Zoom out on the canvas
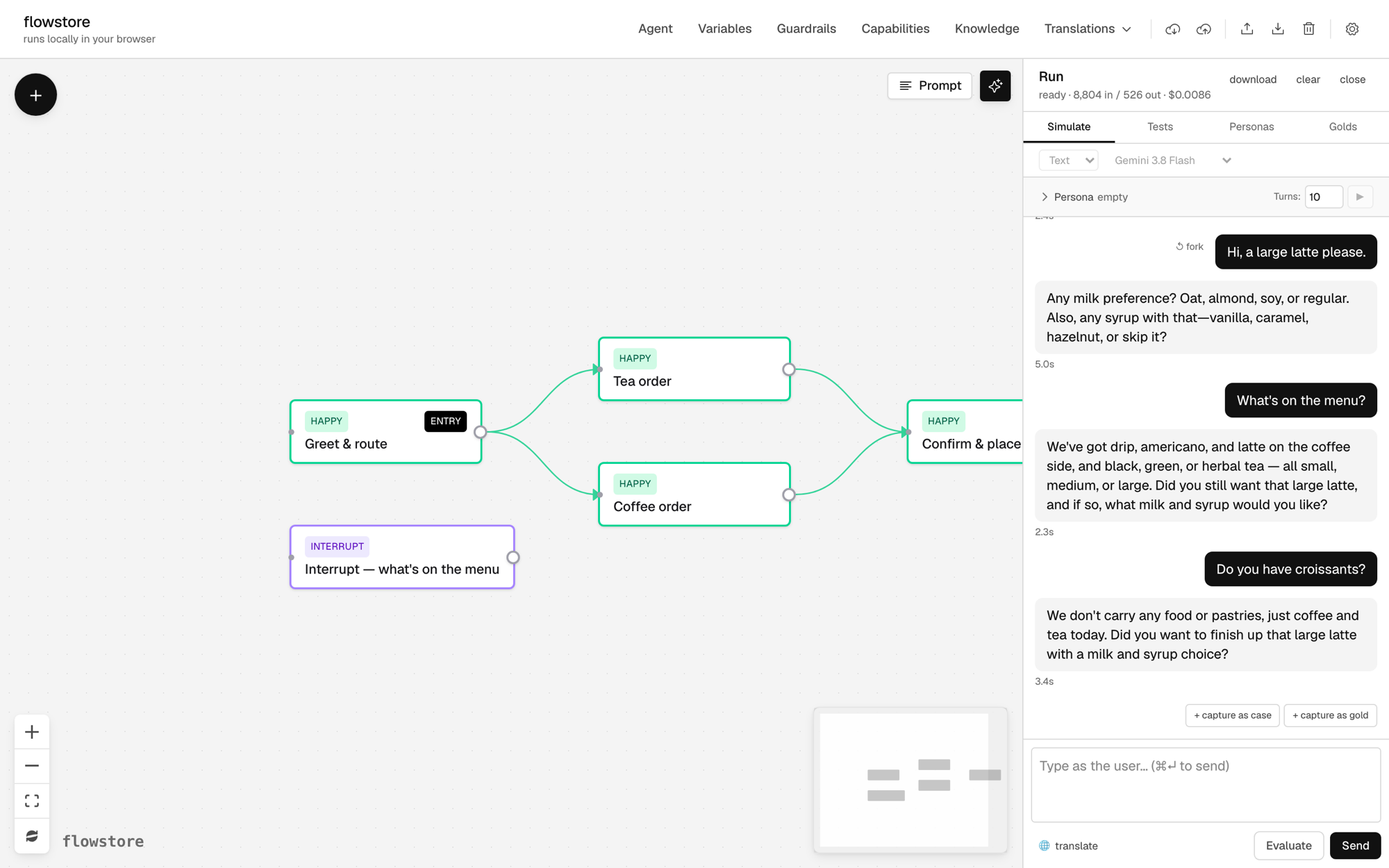 (x=32, y=766)
